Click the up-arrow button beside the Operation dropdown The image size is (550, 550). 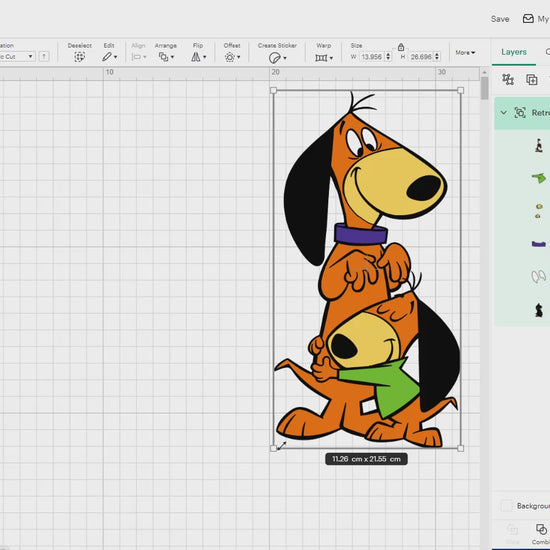click(44, 56)
